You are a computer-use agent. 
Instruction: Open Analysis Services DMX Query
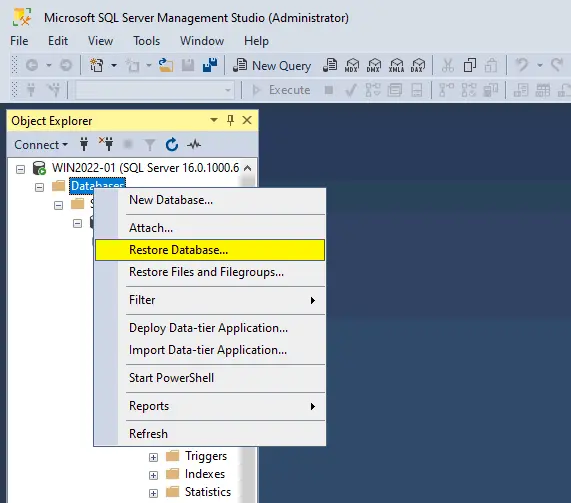tap(374, 66)
